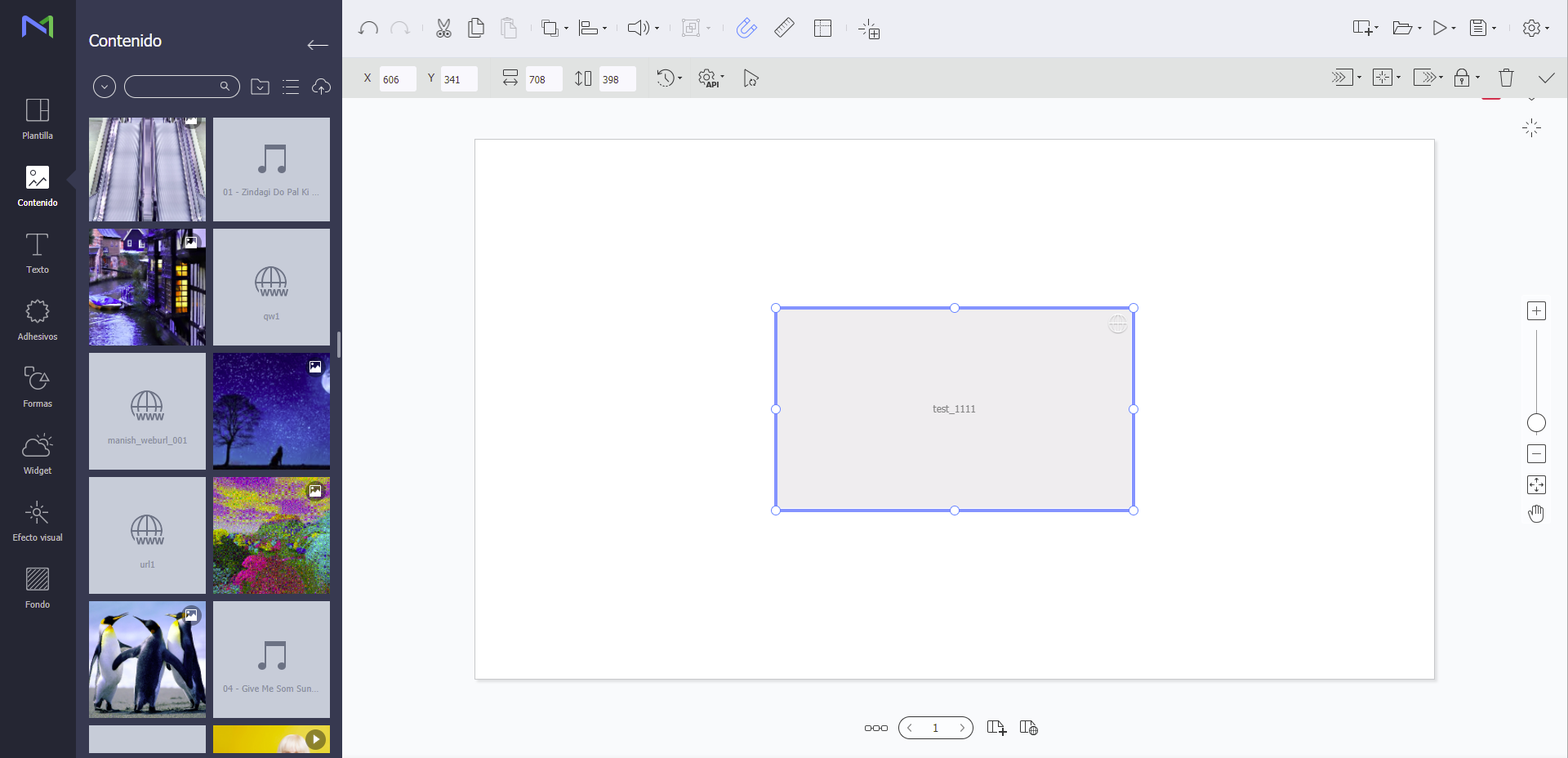The width and height of the screenshot is (1568, 758).
Task: Collapse Contenido panel with back arrow
Action: [x=318, y=45]
